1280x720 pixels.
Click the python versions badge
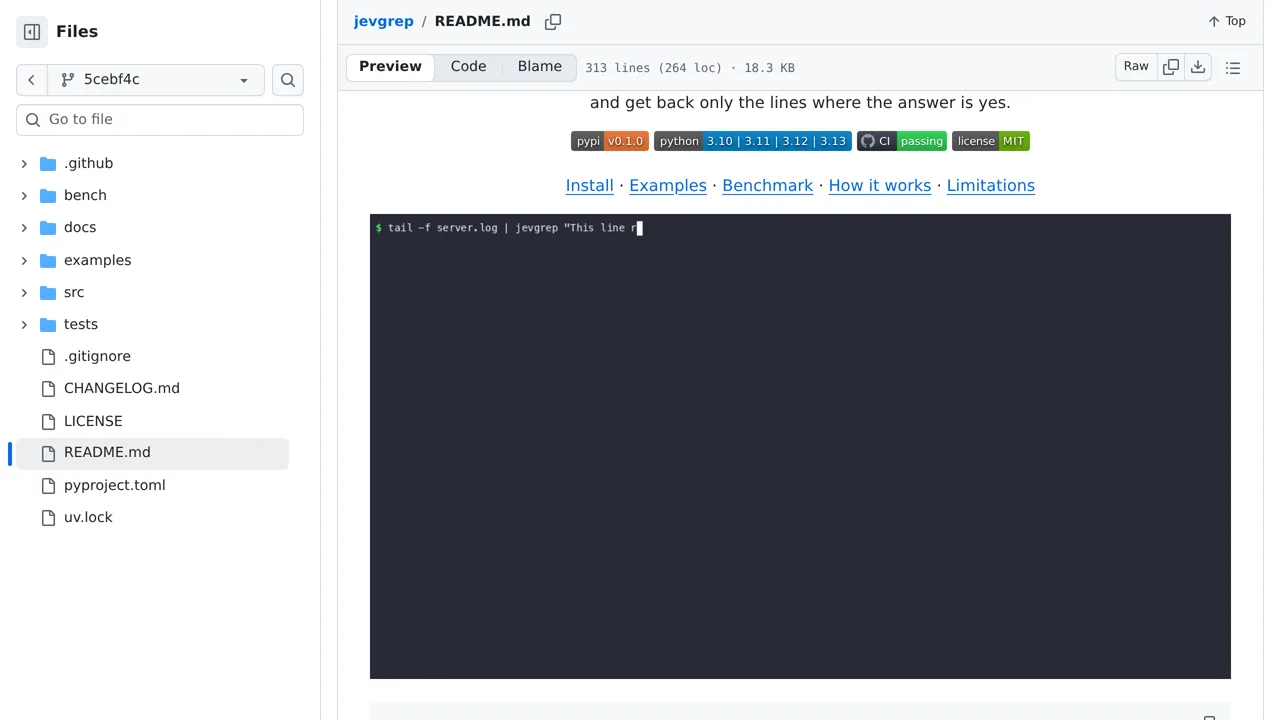tap(753, 141)
